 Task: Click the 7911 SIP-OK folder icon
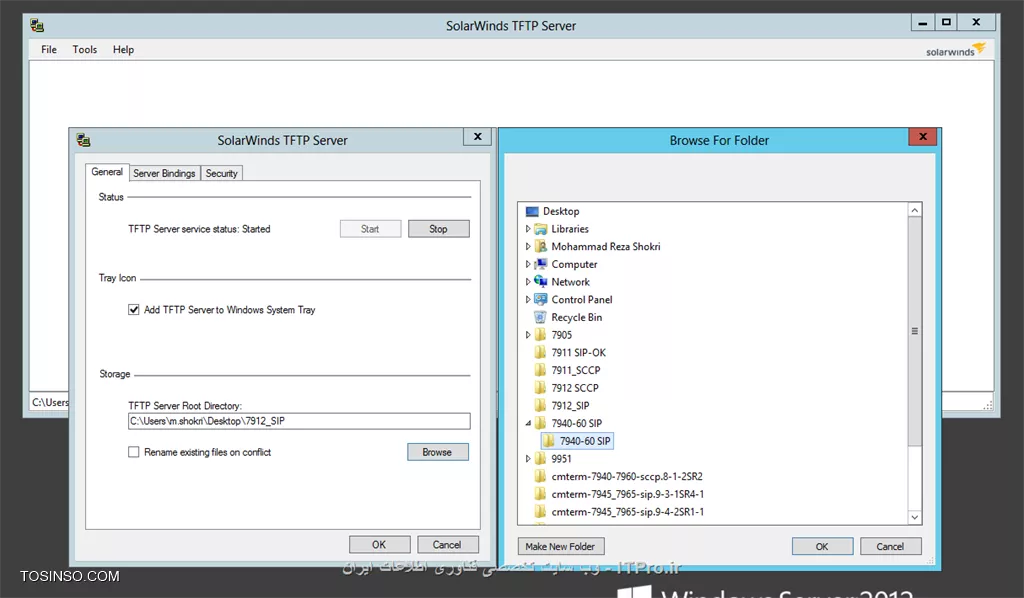click(540, 353)
